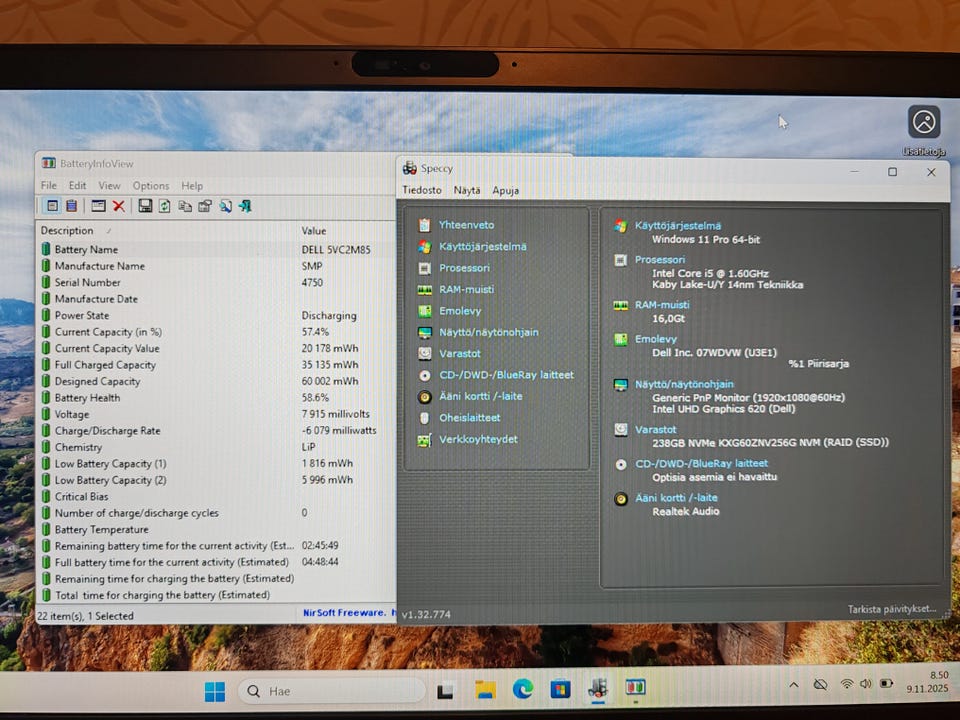The image size is (960, 720).
Task: Click the Varastot heading link in Speccy summary
Action: pos(655,430)
